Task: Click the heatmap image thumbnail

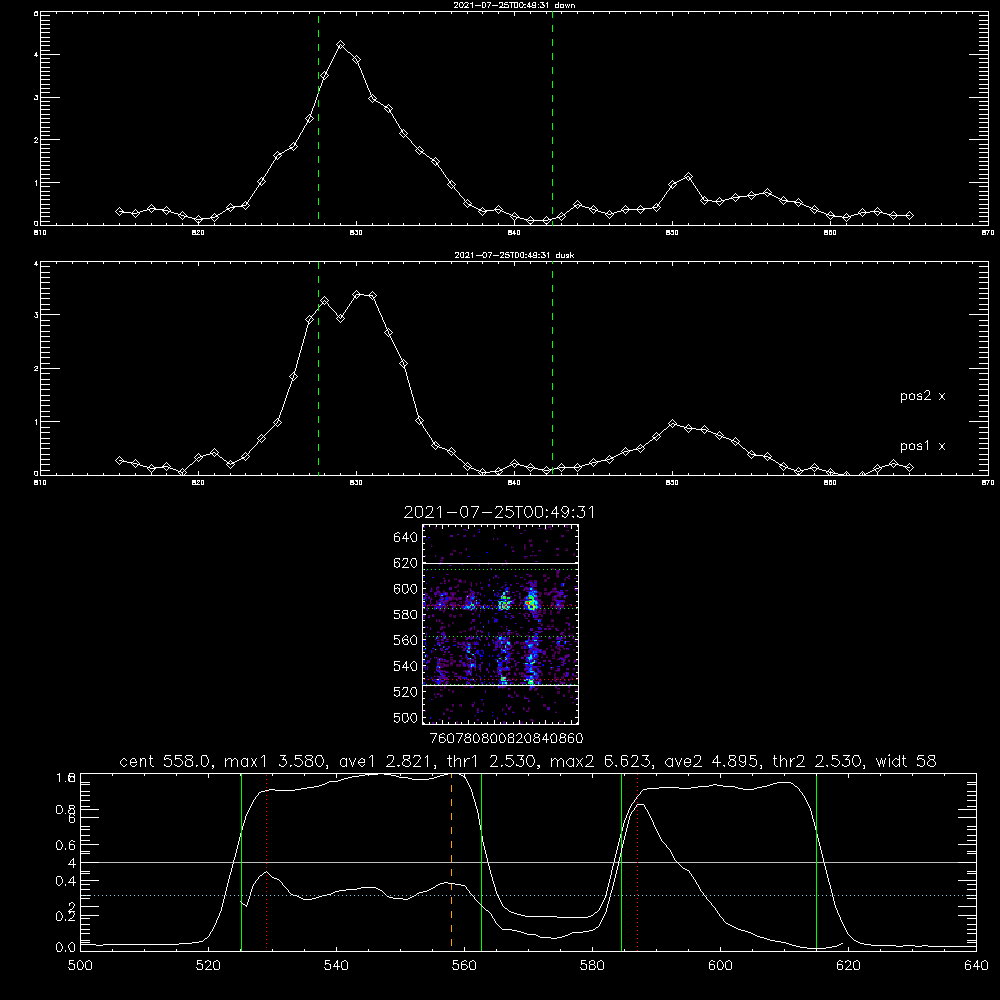Action: [500, 624]
